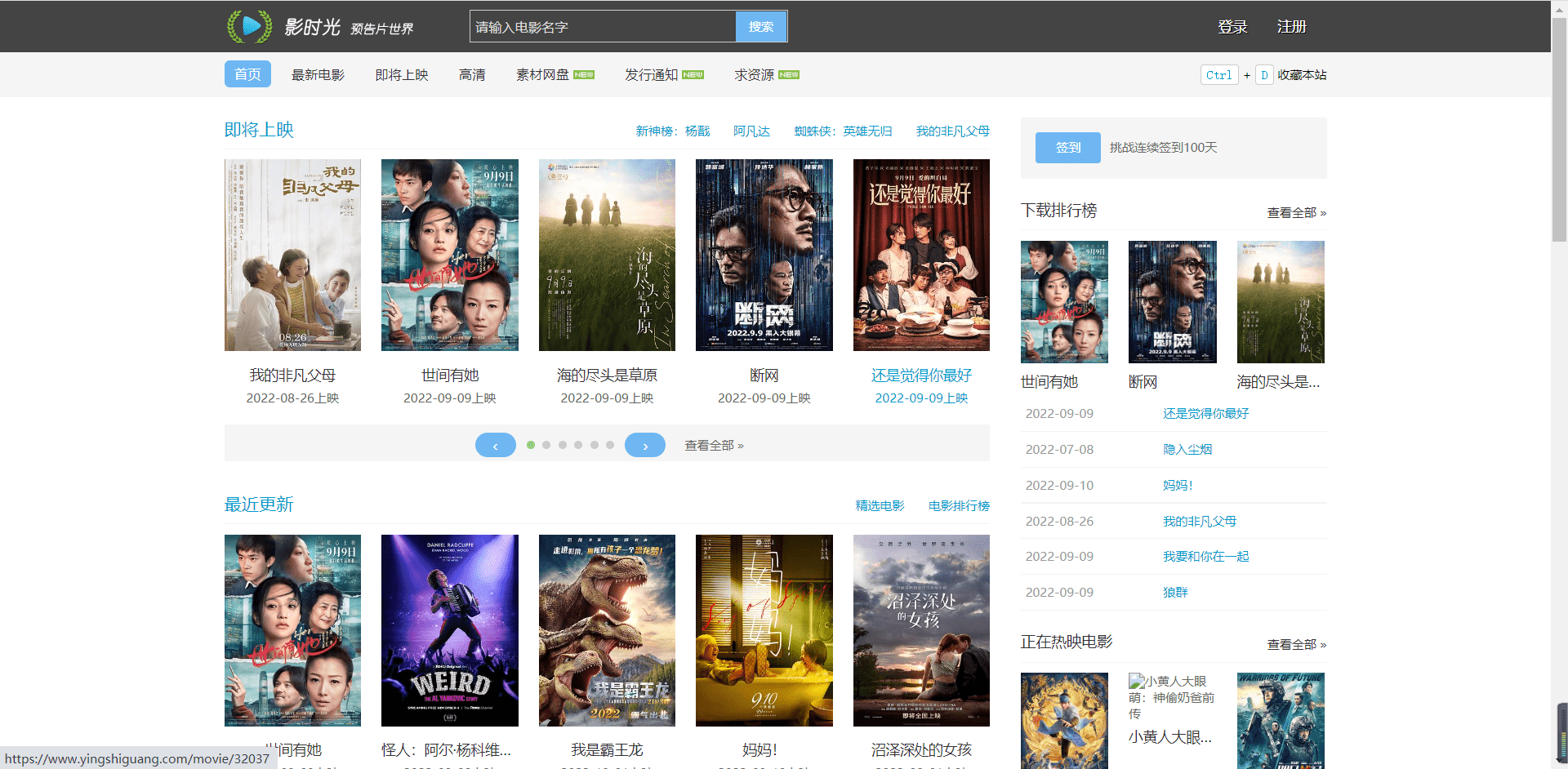Open the 断网 poster in 即将上映
Image resolution: width=1568 pixels, height=769 pixels.
tap(764, 255)
